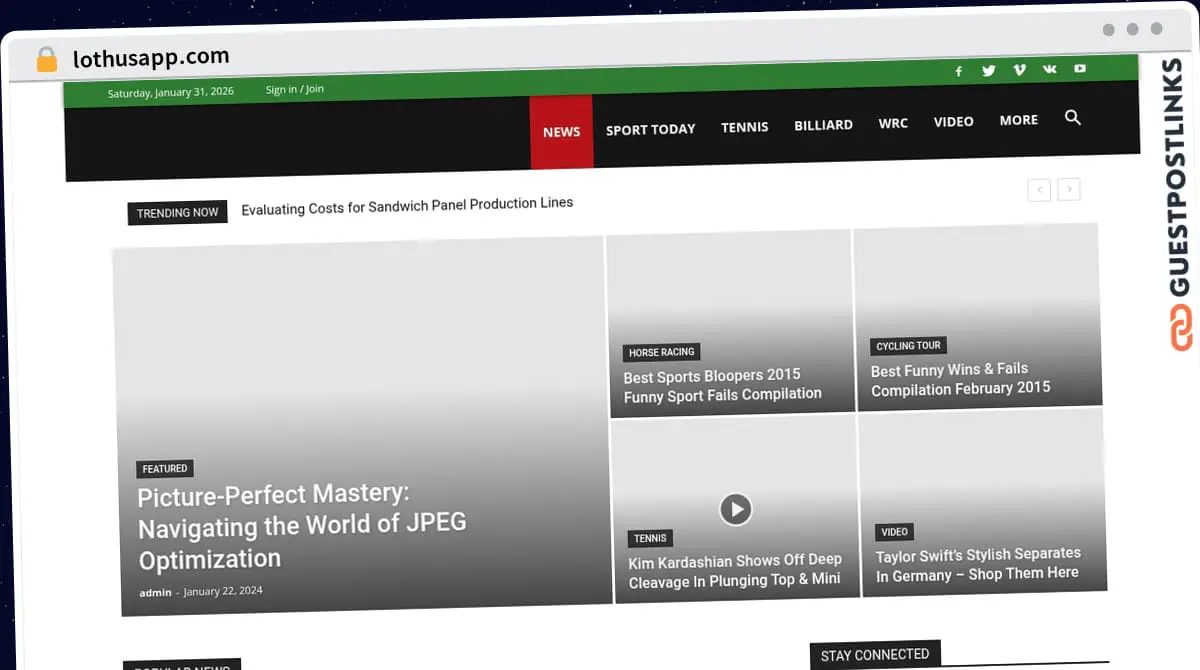Open the YouTube social icon
The height and width of the screenshot is (670, 1200).
(x=1080, y=68)
